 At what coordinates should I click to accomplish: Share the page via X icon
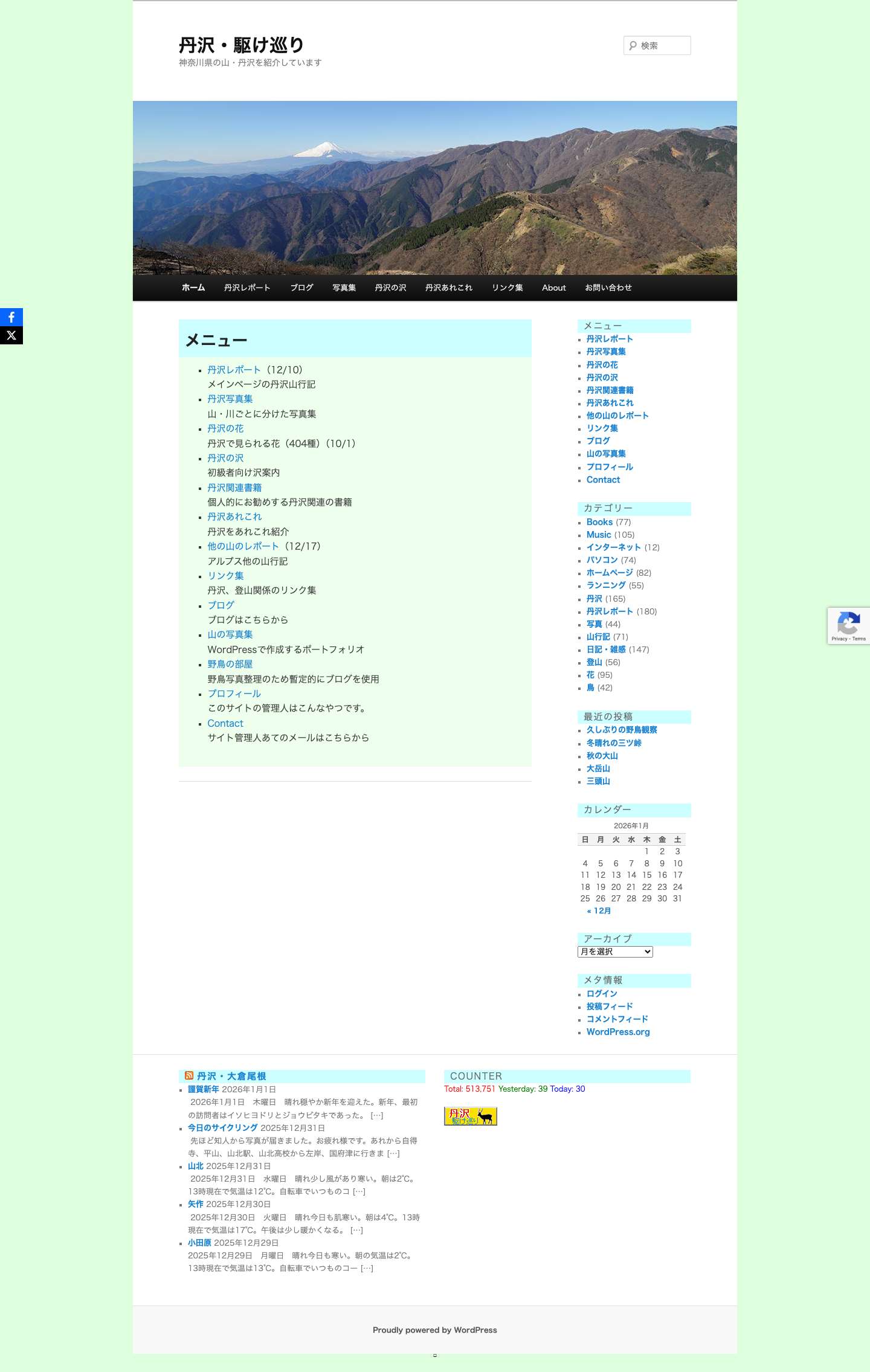tap(11, 335)
